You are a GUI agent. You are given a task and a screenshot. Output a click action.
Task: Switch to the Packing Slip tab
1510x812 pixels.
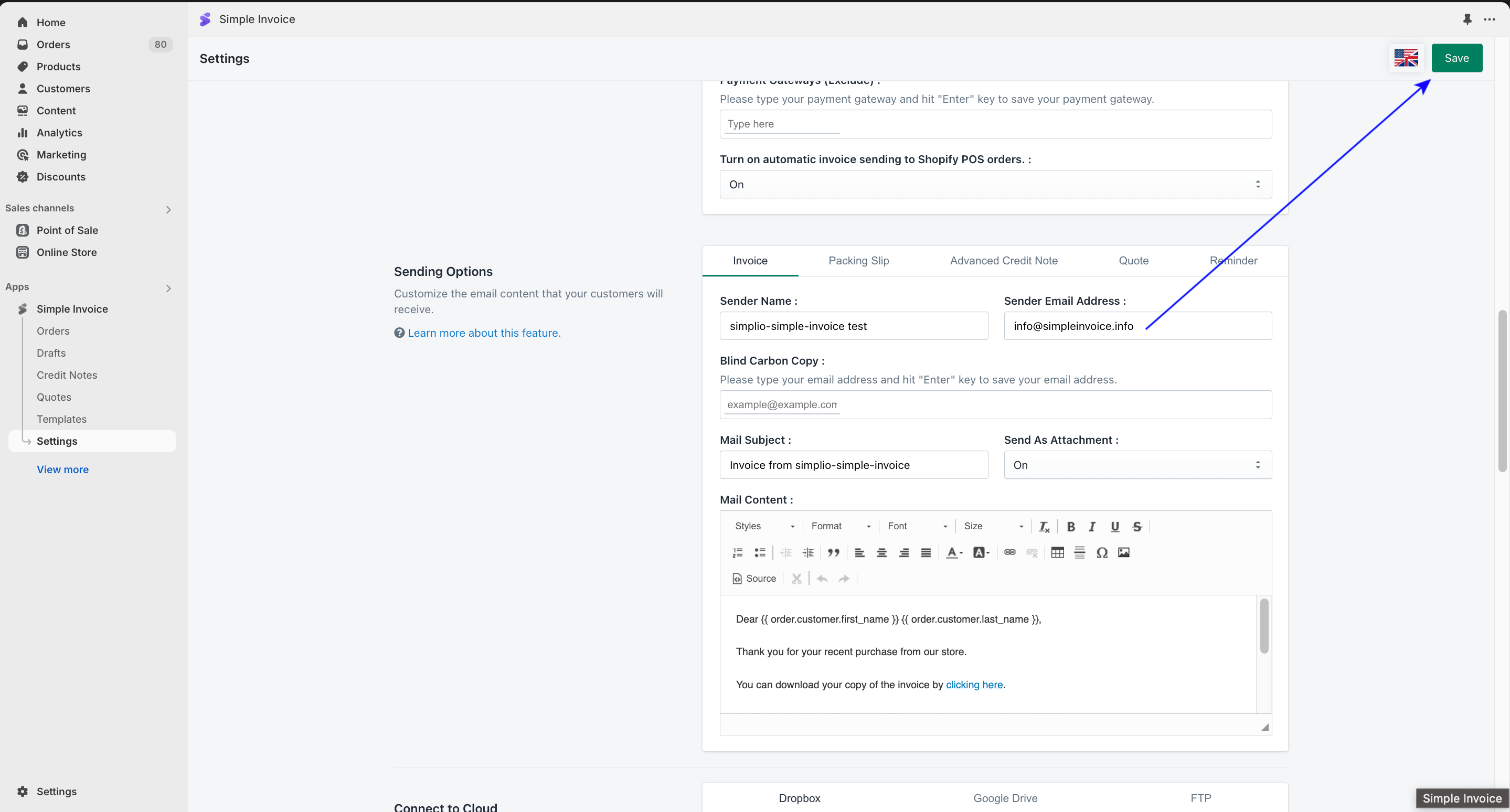pyautogui.click(x=858, y=261)
